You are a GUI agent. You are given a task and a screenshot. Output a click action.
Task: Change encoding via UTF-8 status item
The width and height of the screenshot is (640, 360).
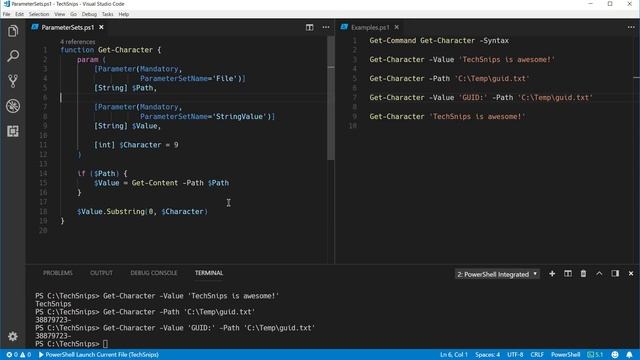(x=515, y=355)
